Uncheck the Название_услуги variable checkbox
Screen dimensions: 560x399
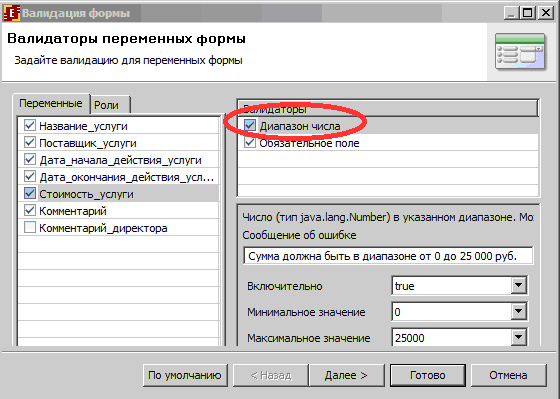(x=30, y=125)
